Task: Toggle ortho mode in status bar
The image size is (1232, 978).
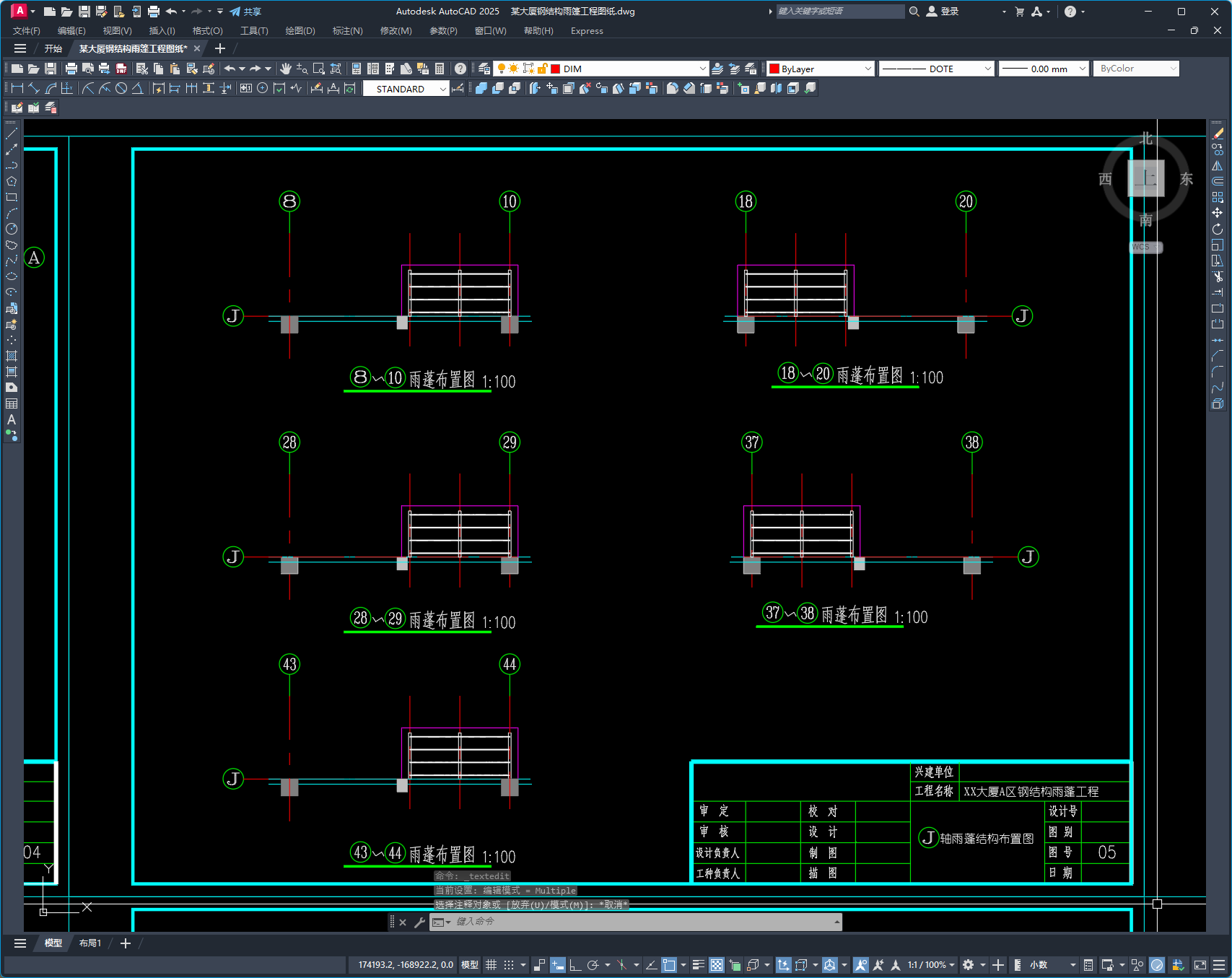Action: (575, 965)
